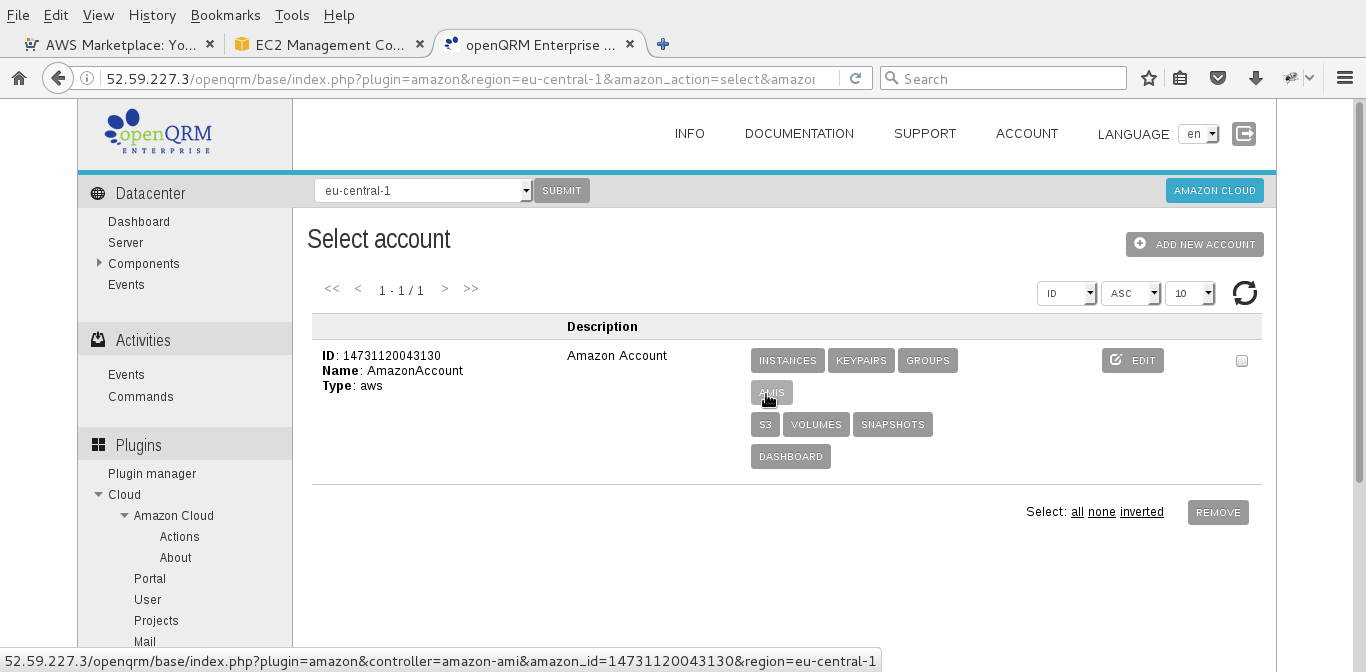This screenshot has width=1366, height=672.
Task: Open Volumes for AmazonAccount
Action: [816, 424]
